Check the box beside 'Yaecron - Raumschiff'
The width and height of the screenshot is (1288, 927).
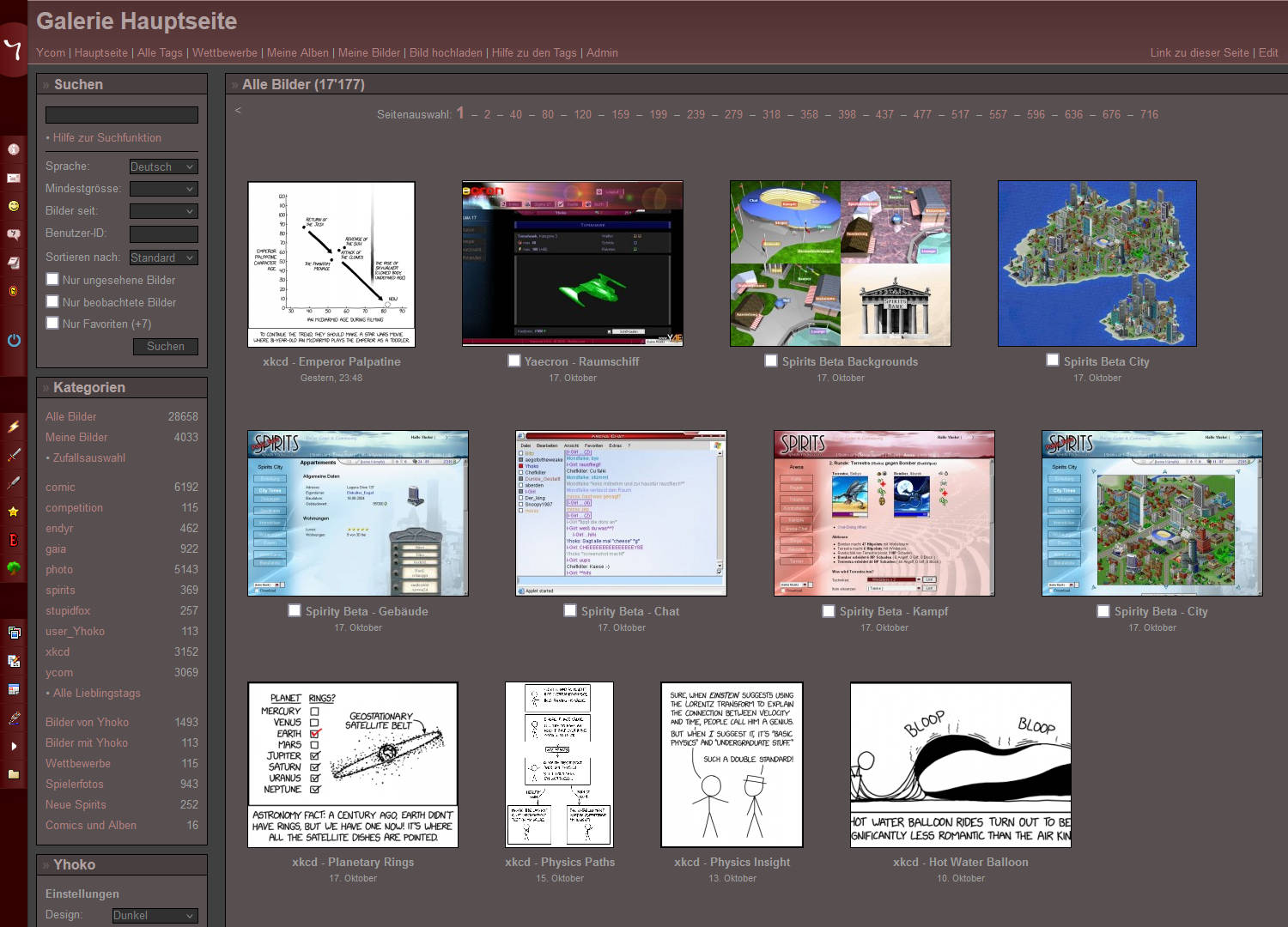(513, 360)
